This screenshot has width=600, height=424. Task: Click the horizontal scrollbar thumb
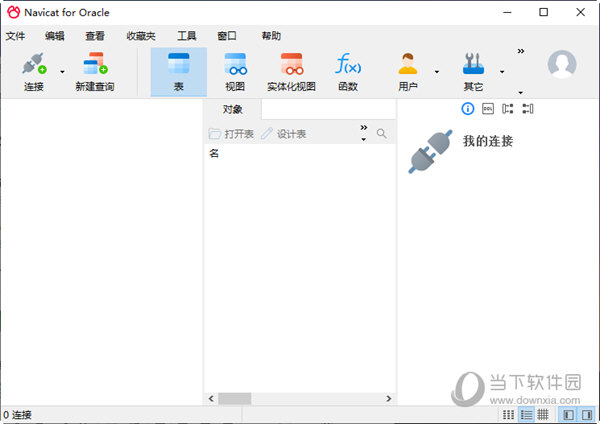pyautogui.click(x=235, y=399)
